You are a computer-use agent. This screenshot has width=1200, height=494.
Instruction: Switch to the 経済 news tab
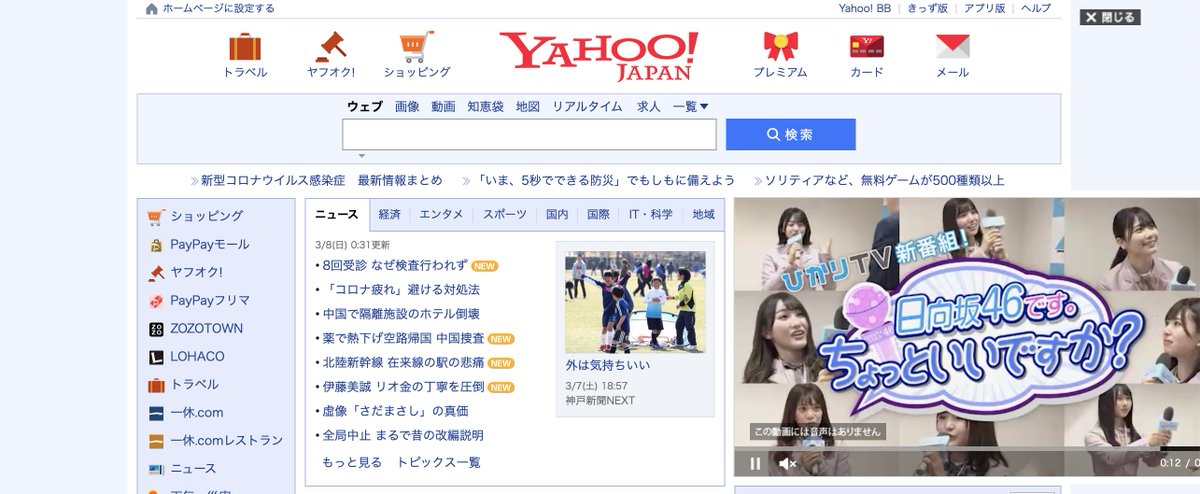click(390, 215)
